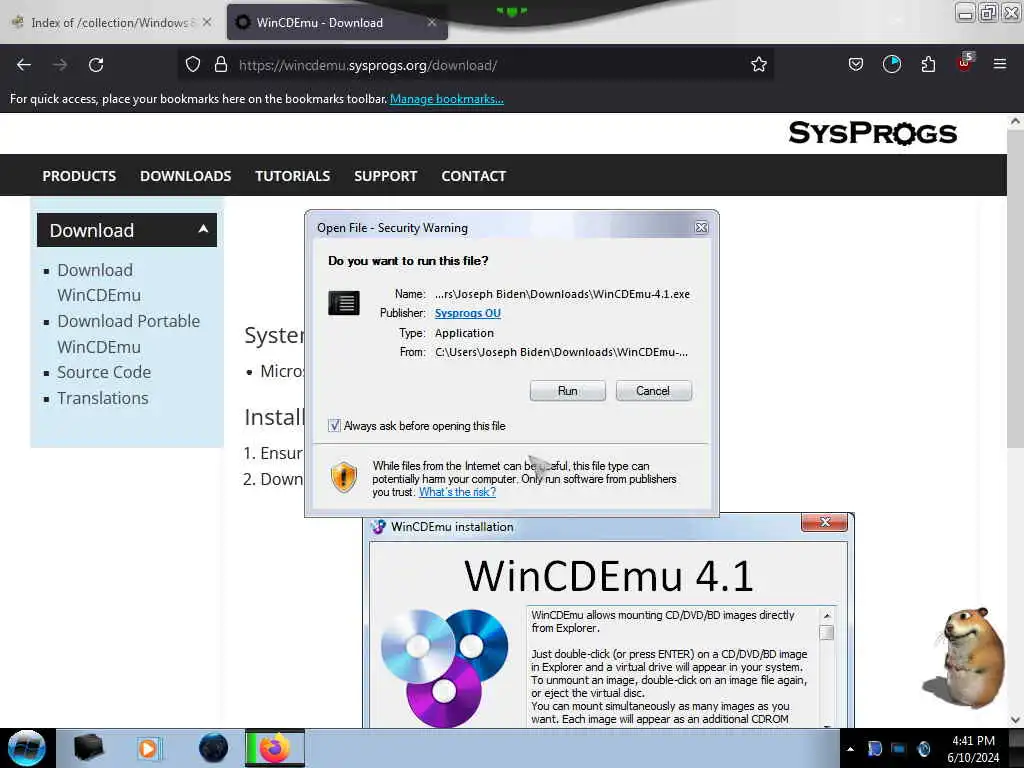Viewport: 1024px width, 768px height.
Task: Open the Download Portable WinCDEmu link
Action: [129, 334]
